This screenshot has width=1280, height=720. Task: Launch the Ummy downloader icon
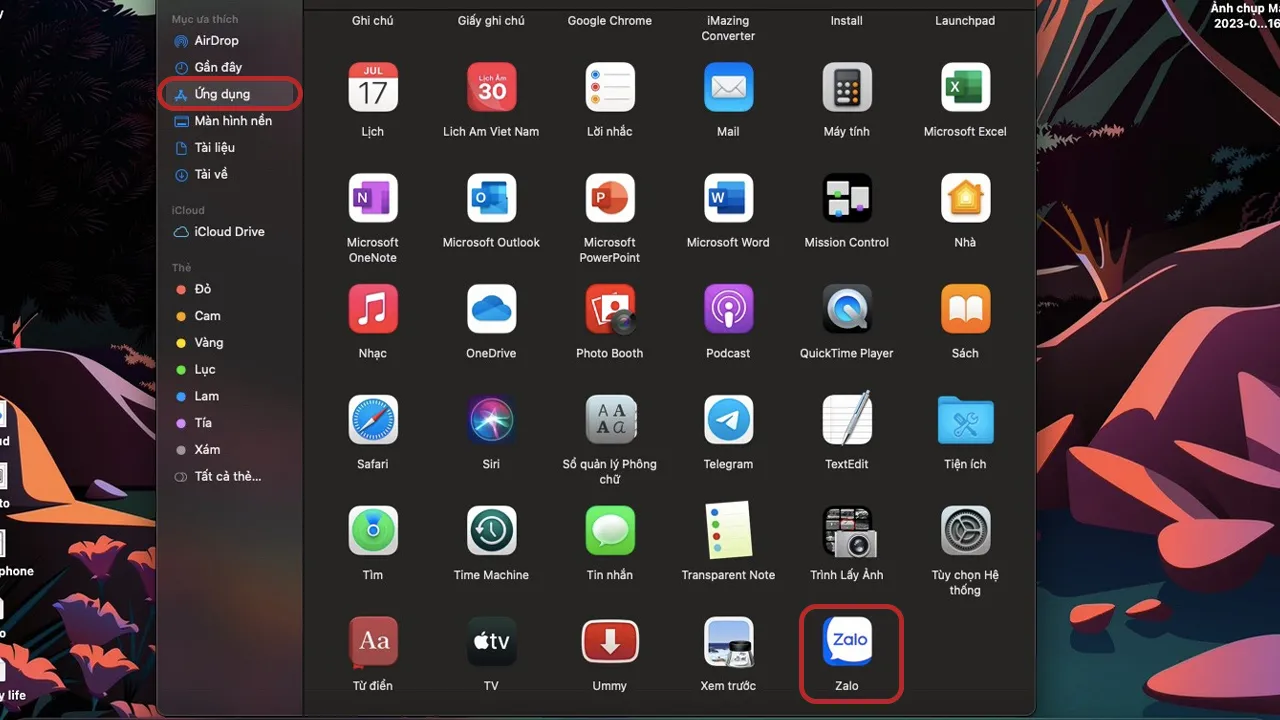(610, 641)
